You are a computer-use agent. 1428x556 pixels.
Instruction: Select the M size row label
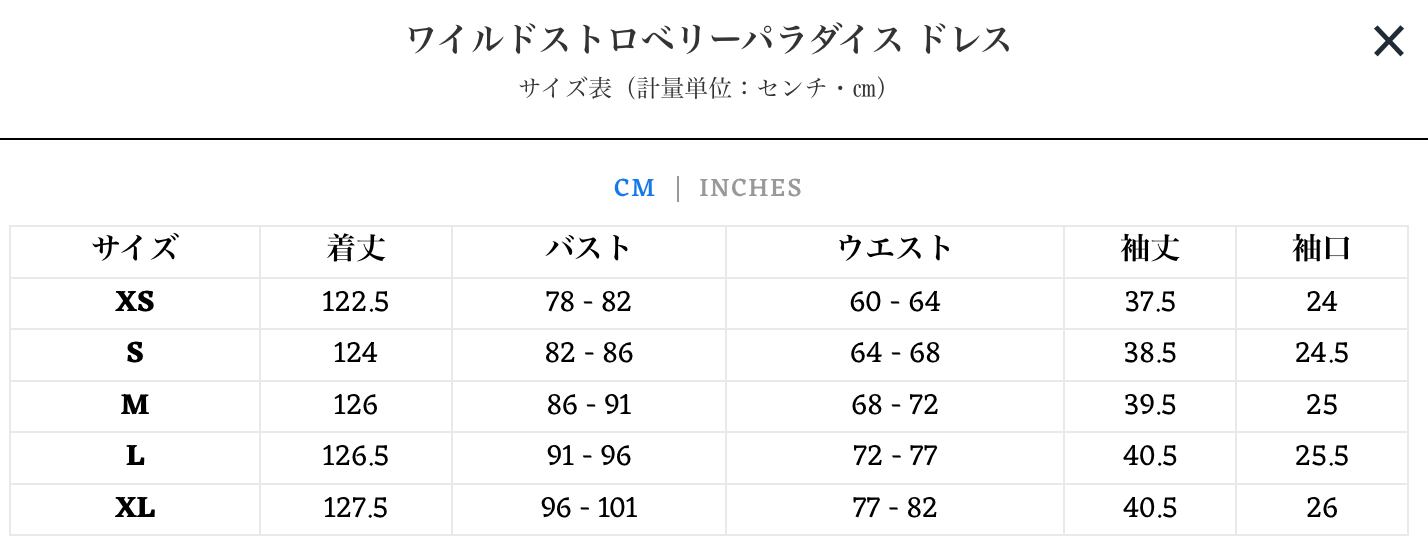click(135, 405)
